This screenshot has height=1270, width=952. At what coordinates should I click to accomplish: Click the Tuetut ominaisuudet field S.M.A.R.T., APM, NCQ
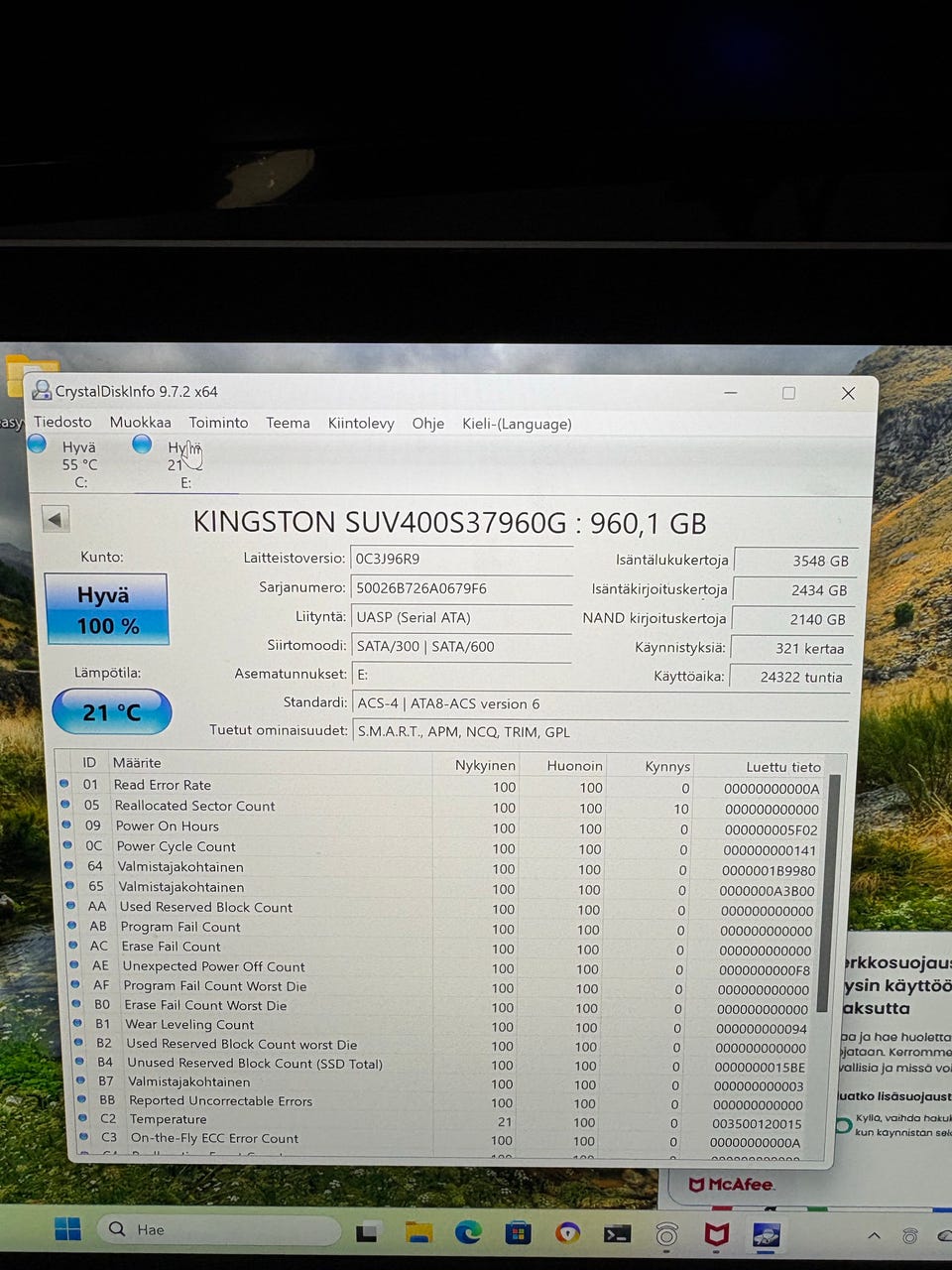(600, 732)
